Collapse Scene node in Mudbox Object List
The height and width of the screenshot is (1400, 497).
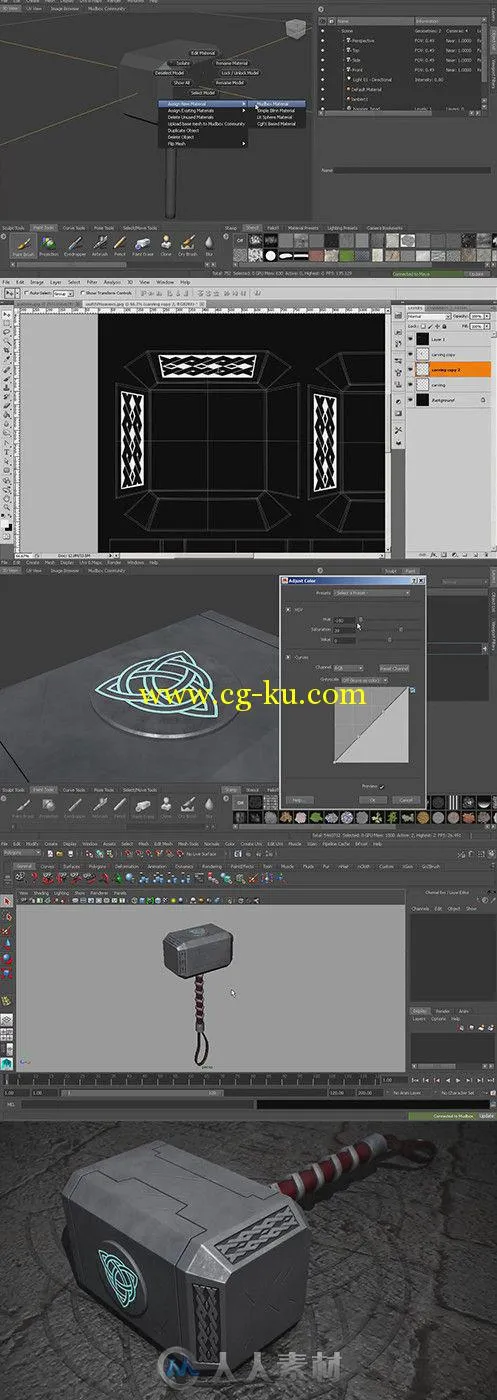(337, 31)
